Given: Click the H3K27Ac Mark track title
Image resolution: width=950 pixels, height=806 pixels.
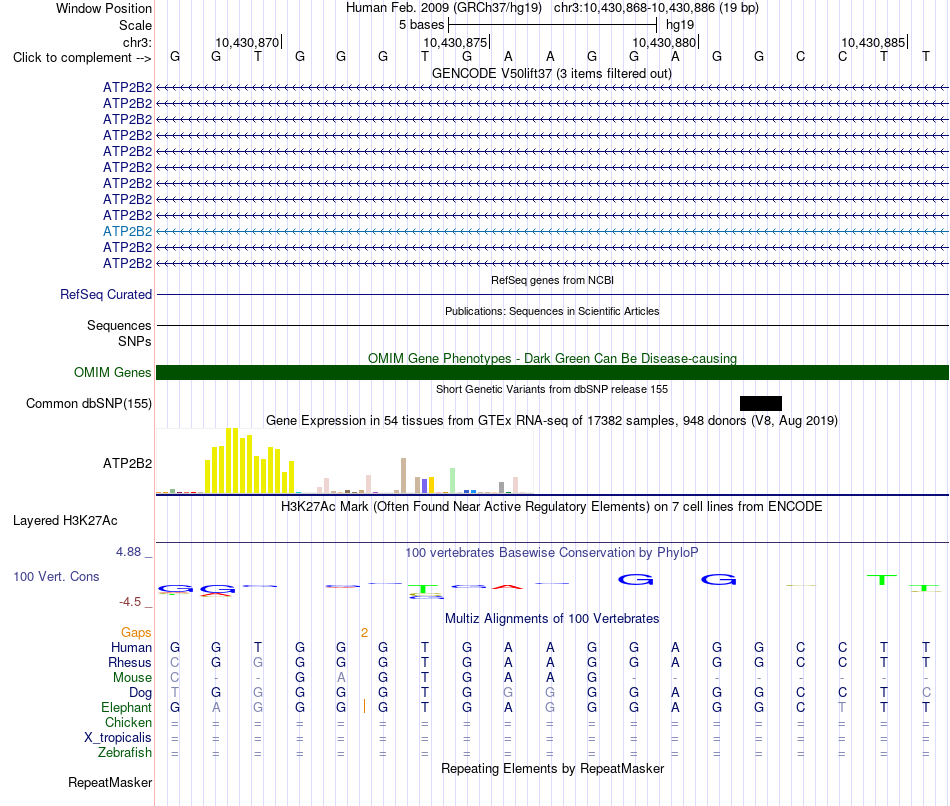Looking at the screenshot, I should (552, 507).
